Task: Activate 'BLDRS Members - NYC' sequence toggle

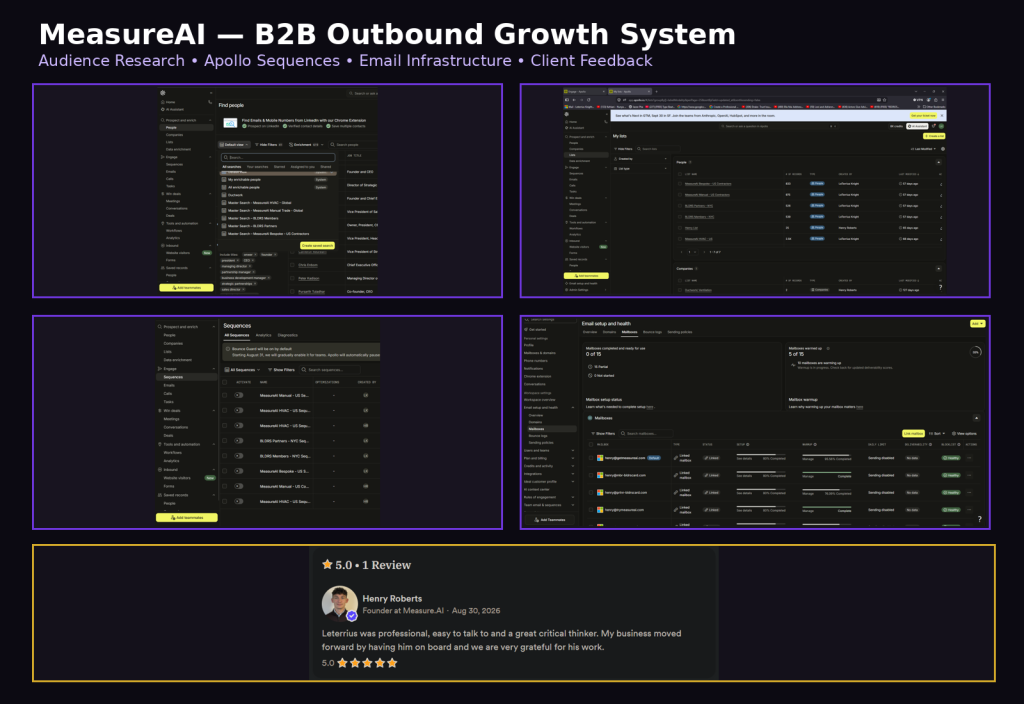Action: (x=239, y=456)
